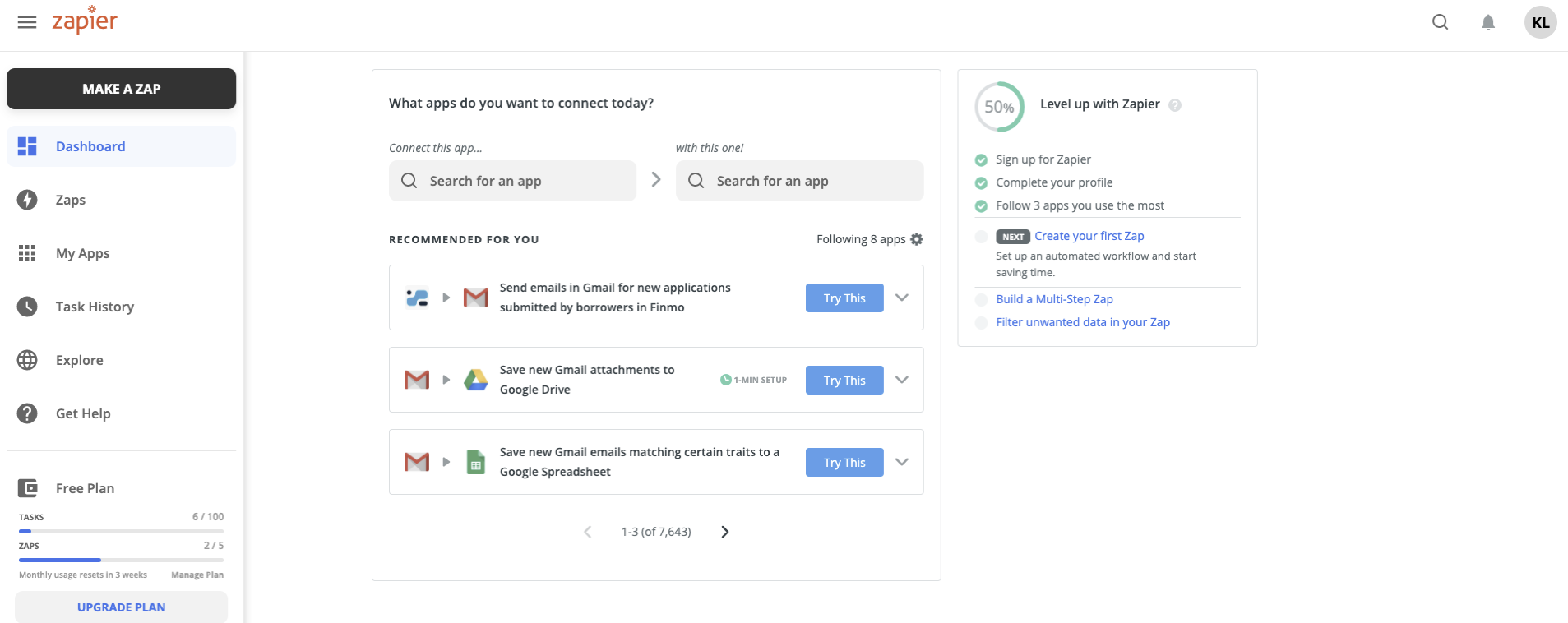Click the '1-3 (of 7,643)' pagination text

click(656, 532)
